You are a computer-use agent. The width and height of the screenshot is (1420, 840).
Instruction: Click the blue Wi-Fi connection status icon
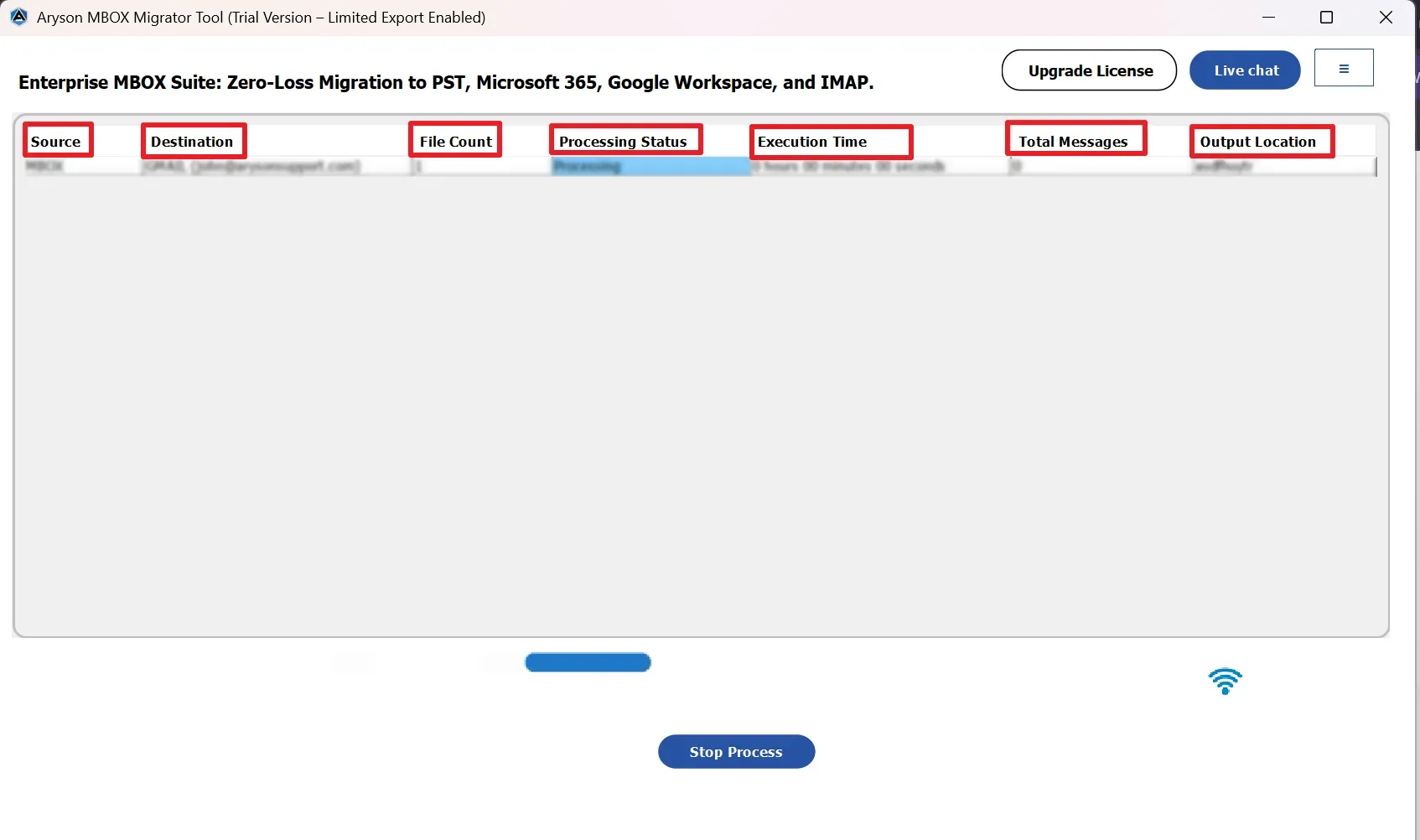1225,681
